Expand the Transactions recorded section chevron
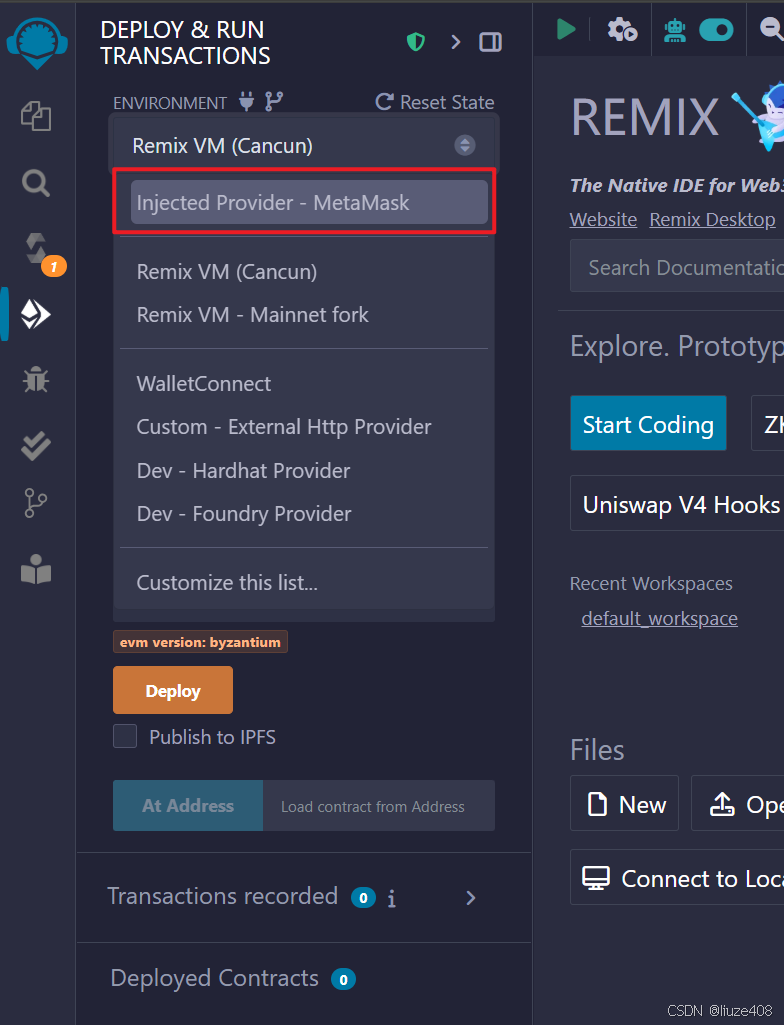The height and width of the screenshot is (1025, 784). tap(471, 898)
